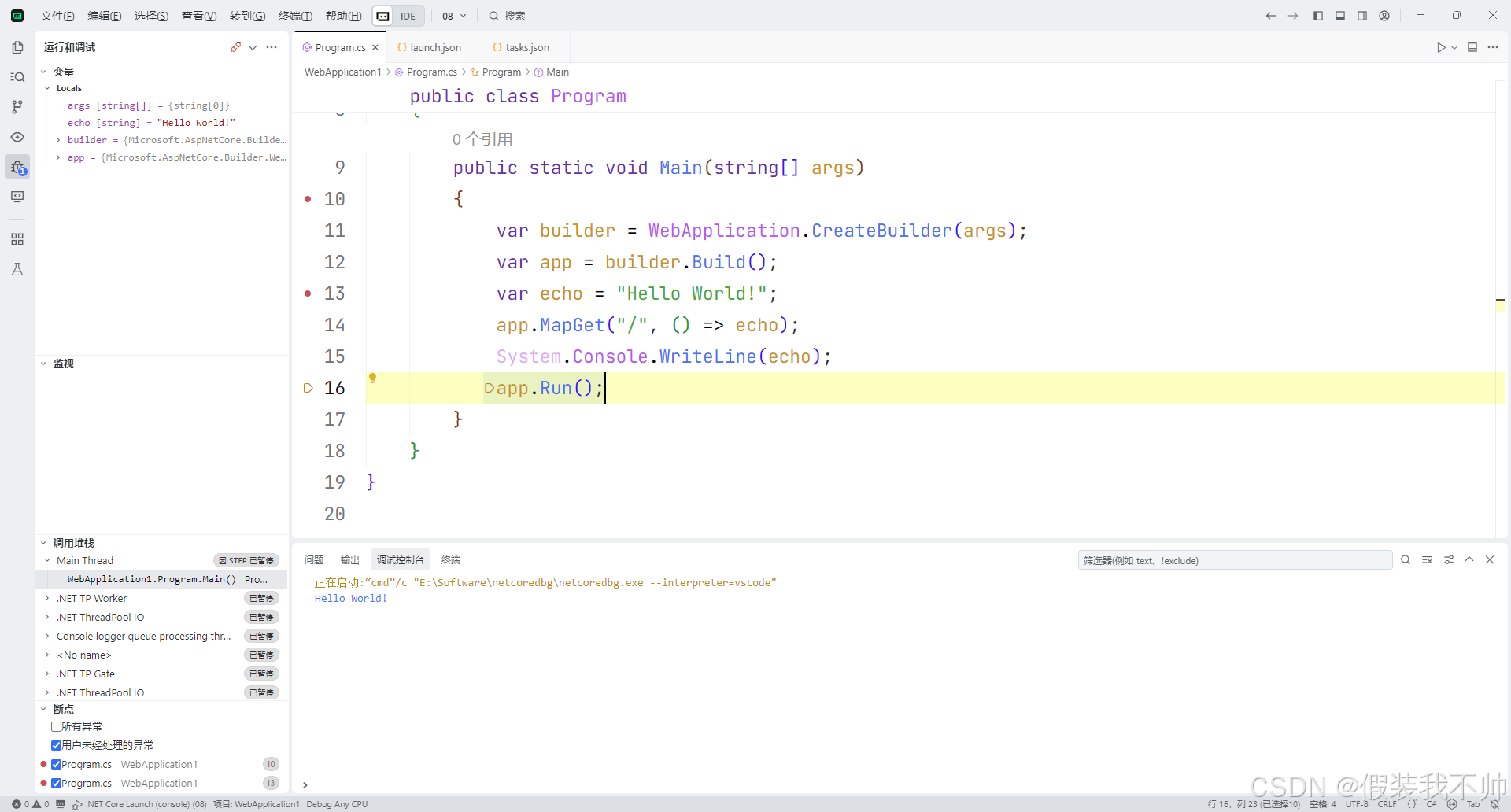Open the 文件(F) menu
Image resolution: width=1511 pixels, height=812 pixels.
tap(57, 16)
